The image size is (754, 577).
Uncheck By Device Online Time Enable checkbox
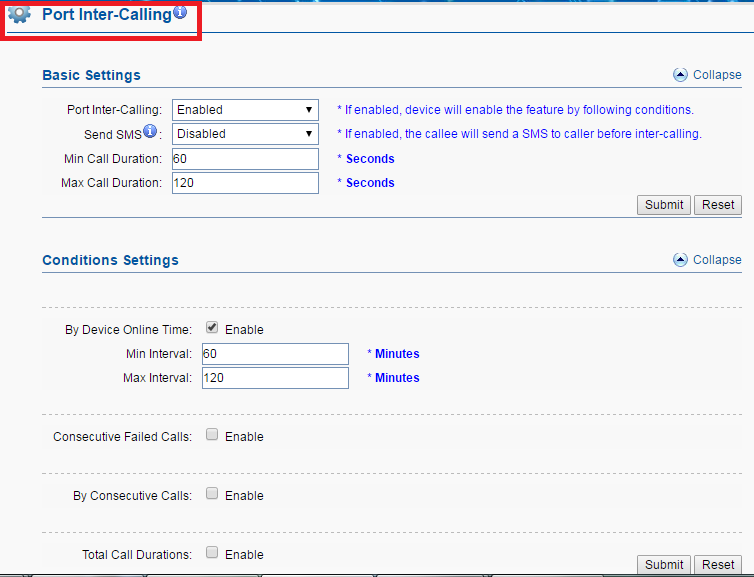coord(212,328)
